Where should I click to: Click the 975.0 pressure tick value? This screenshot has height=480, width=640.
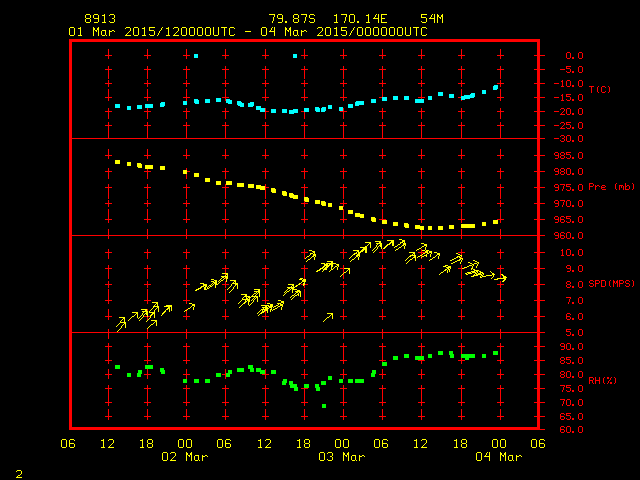(569, 188)
